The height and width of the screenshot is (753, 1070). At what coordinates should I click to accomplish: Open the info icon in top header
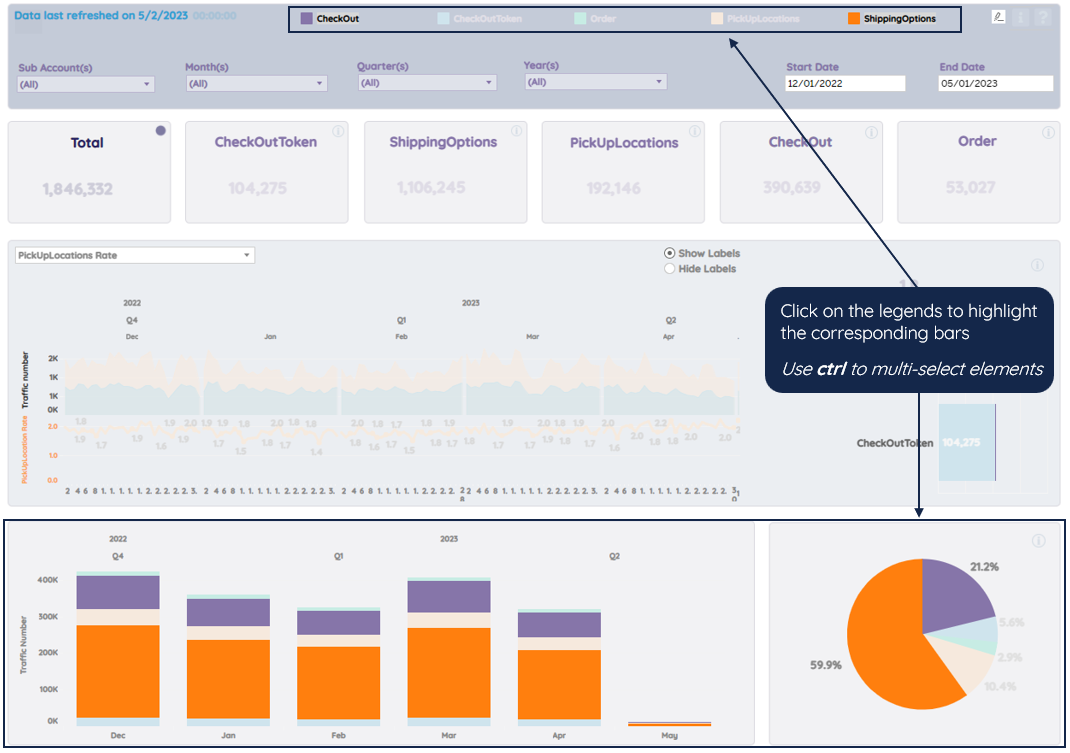[1021, 17]
